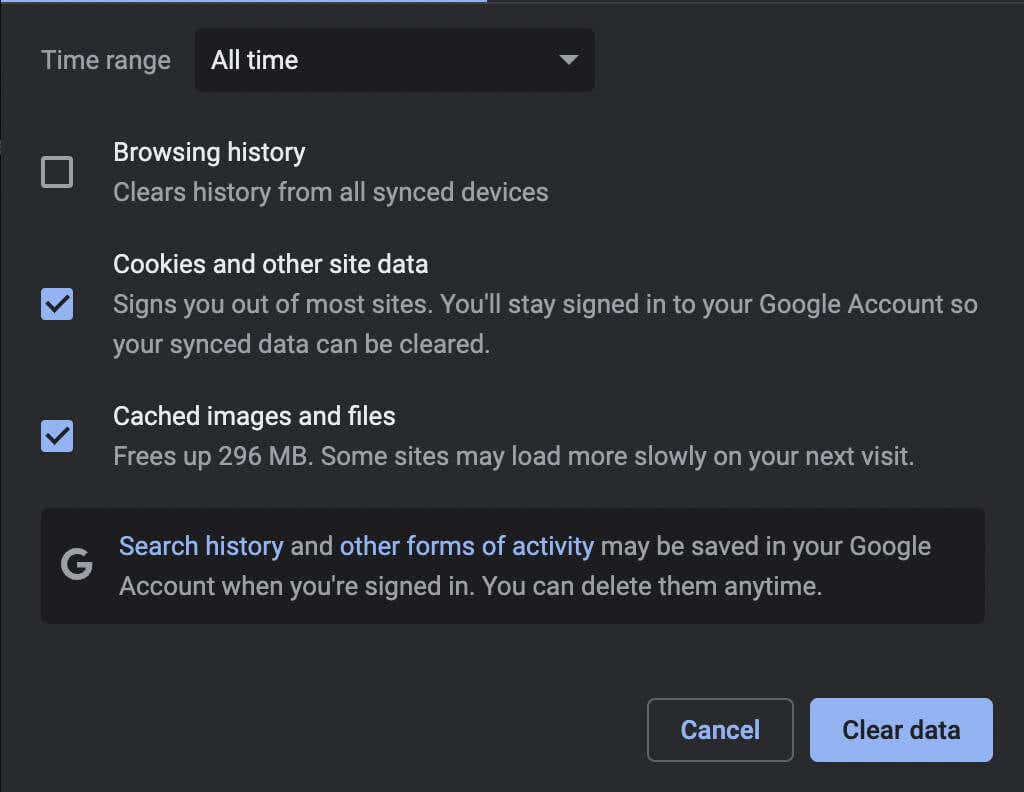Follow the other forms of activity link
The height and width of the screenshot is (792, 1024).
(x=466, y=546)
